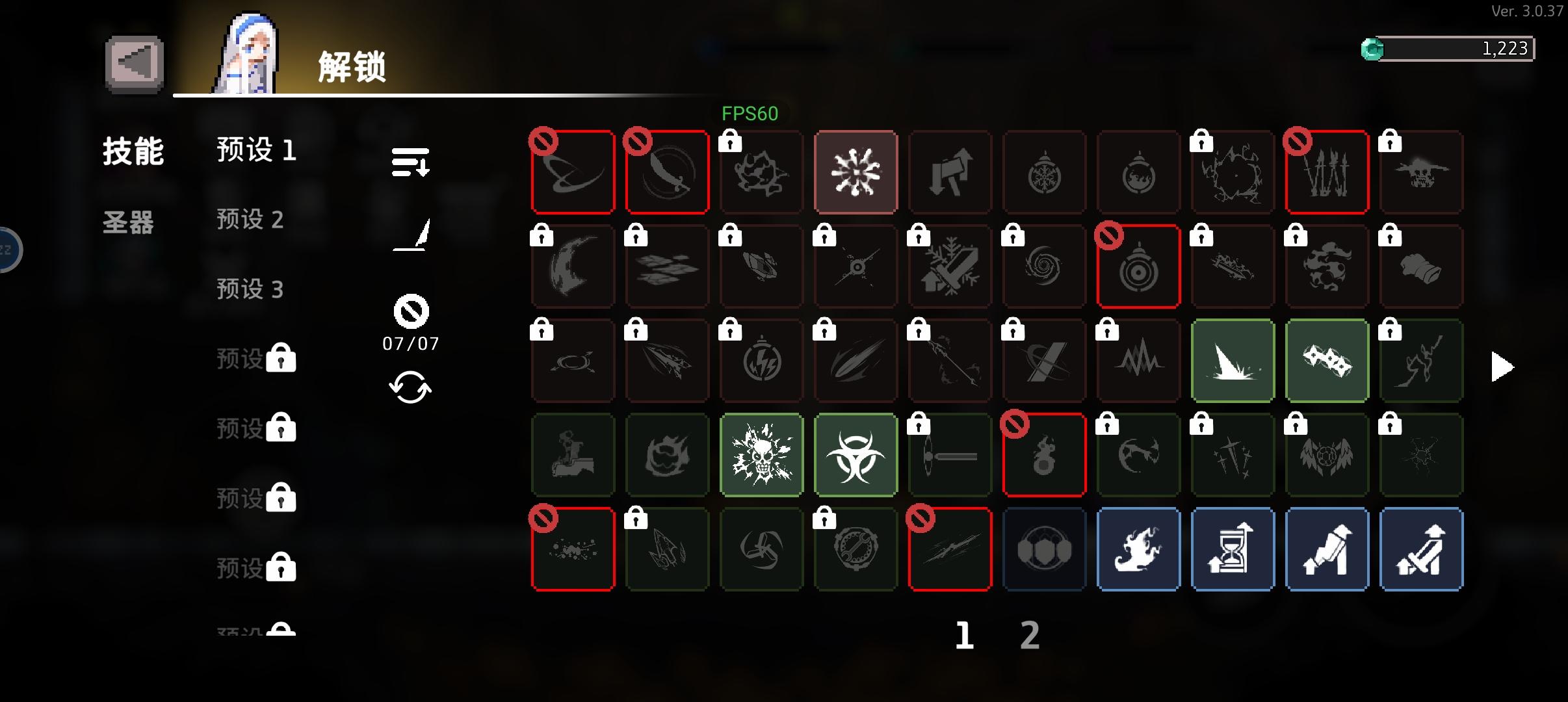Select the exploding skull skill

click(761, 455)
